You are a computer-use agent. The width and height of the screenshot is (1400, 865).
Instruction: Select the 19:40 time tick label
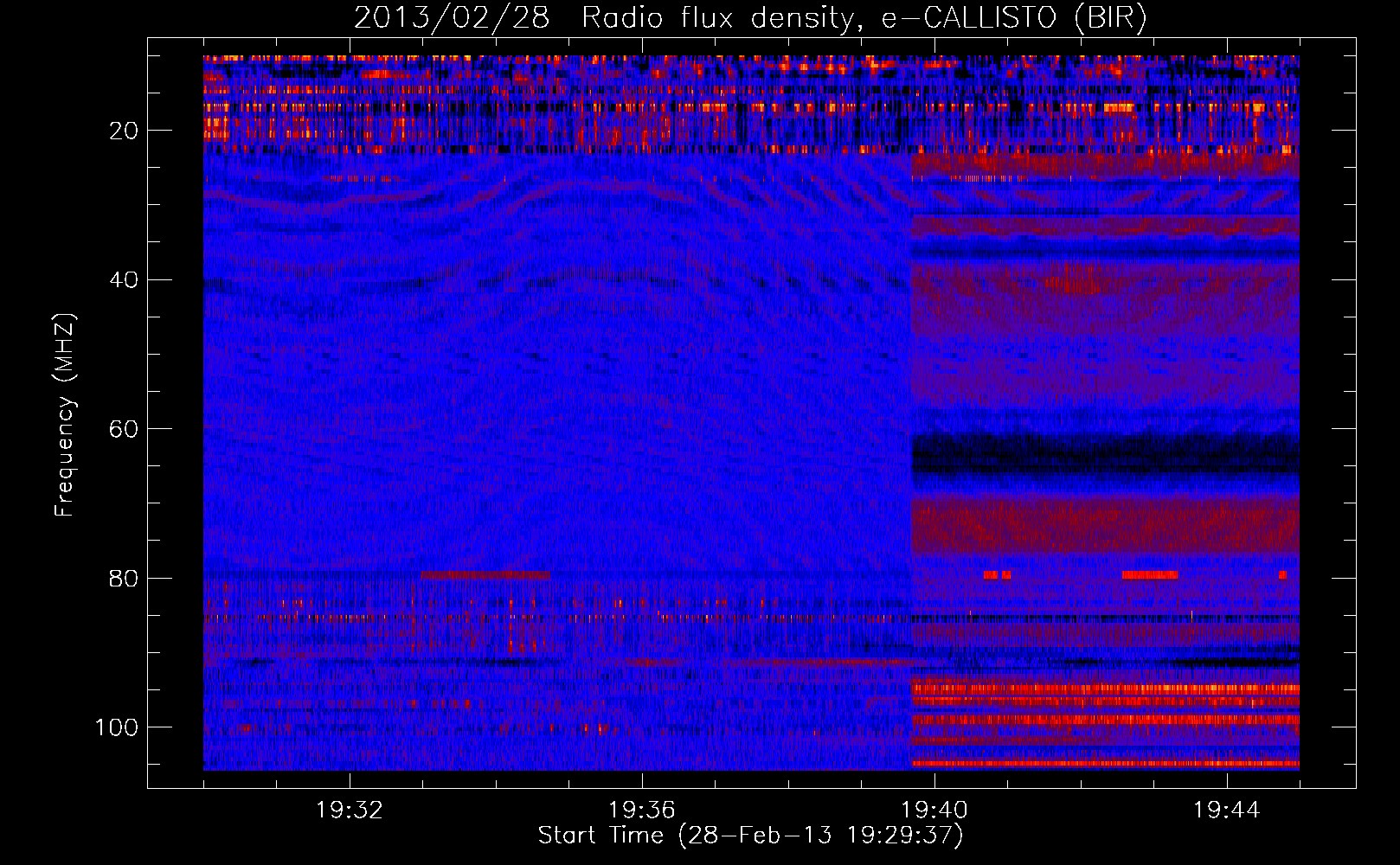[x=934, y=811]
